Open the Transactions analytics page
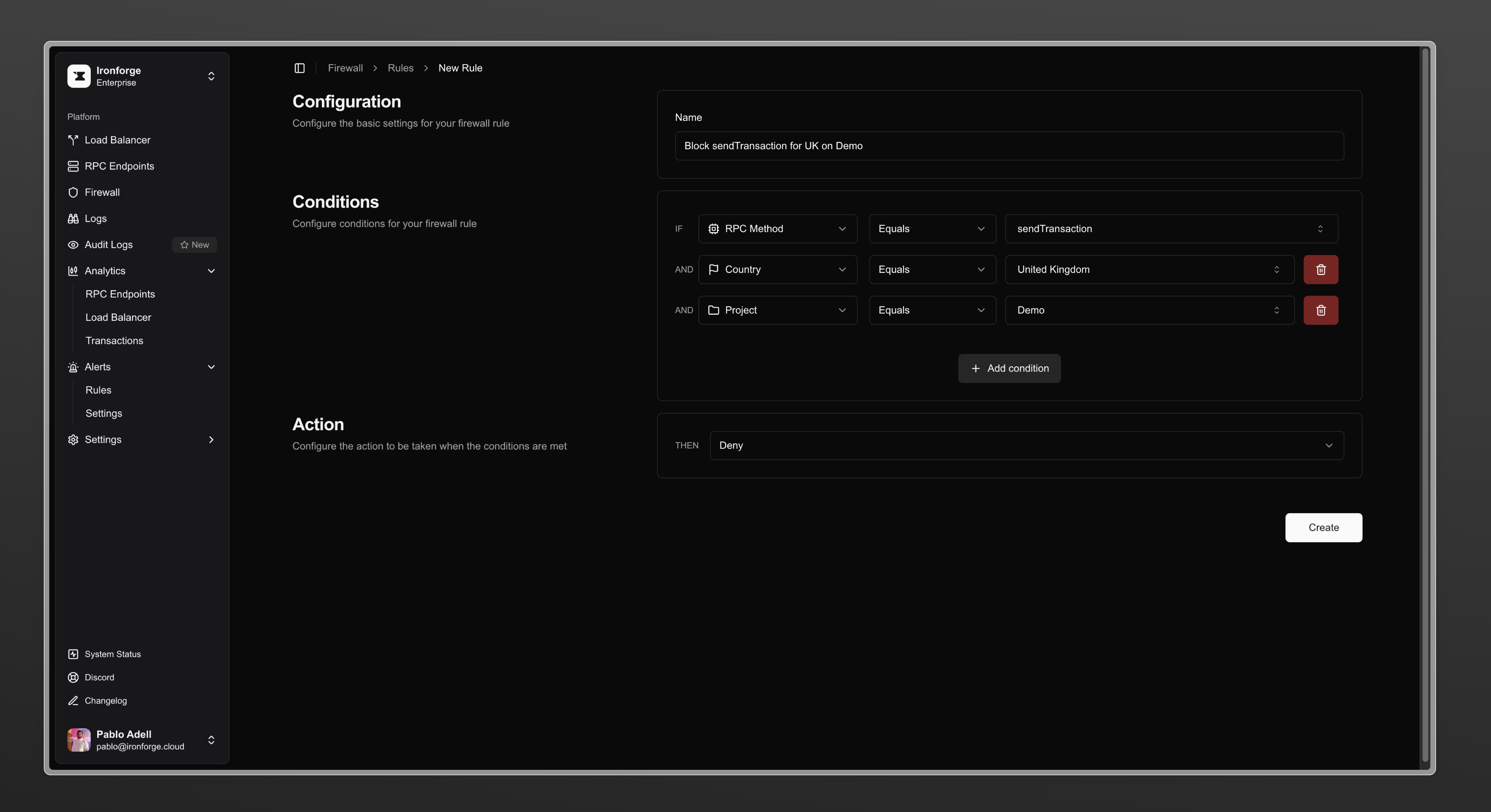The height and width of the screenshot is (812, 1491). point(114,340)
